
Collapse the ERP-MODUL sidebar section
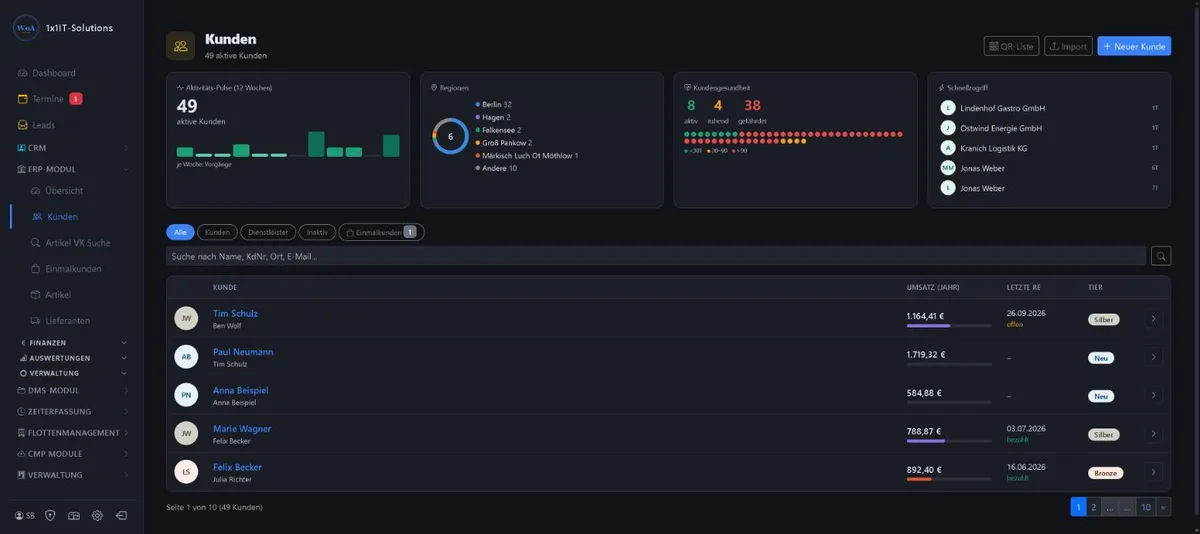tap(72, 169)
